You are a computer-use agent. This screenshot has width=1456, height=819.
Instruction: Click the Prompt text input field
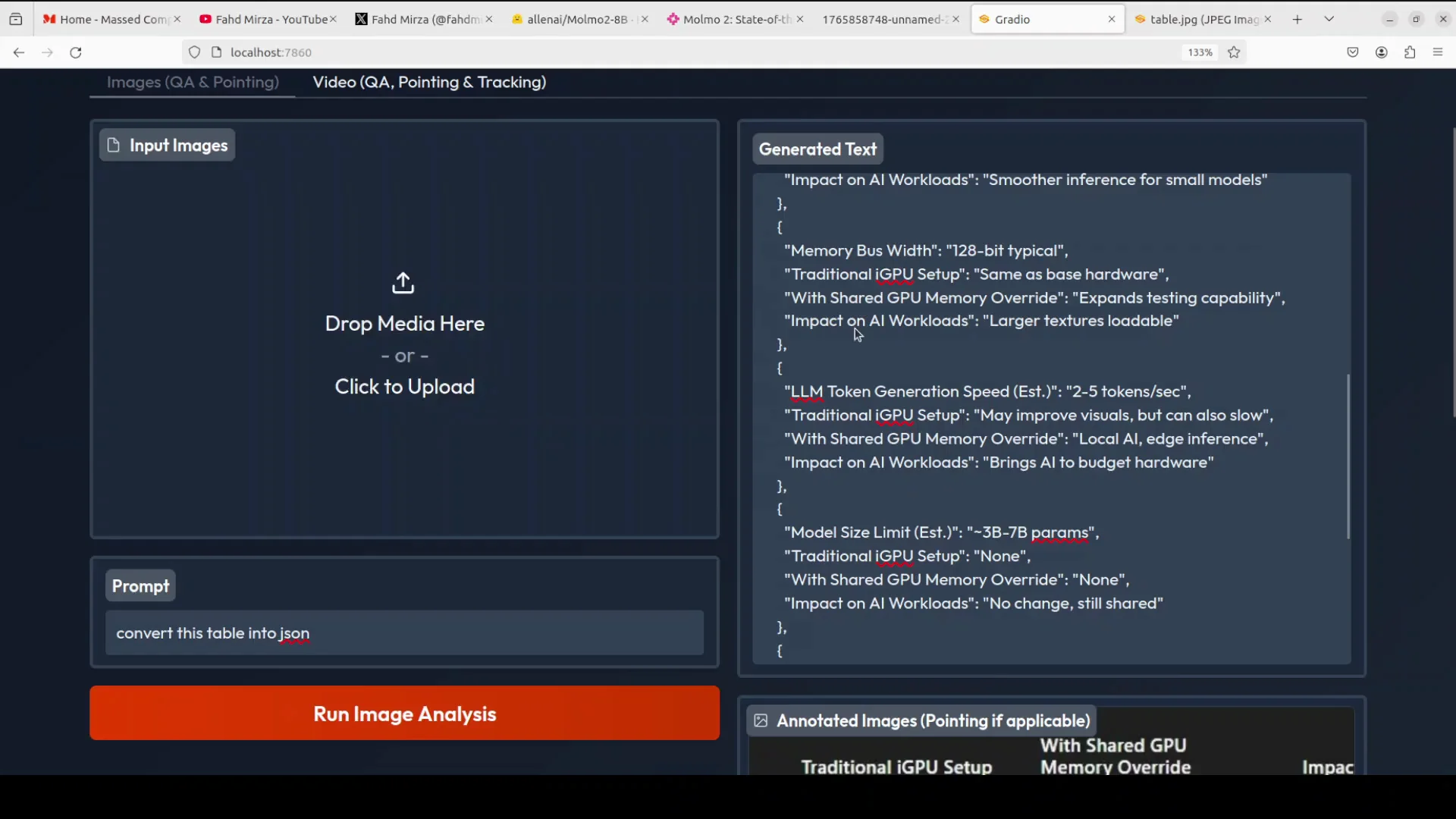click(404, 633)
